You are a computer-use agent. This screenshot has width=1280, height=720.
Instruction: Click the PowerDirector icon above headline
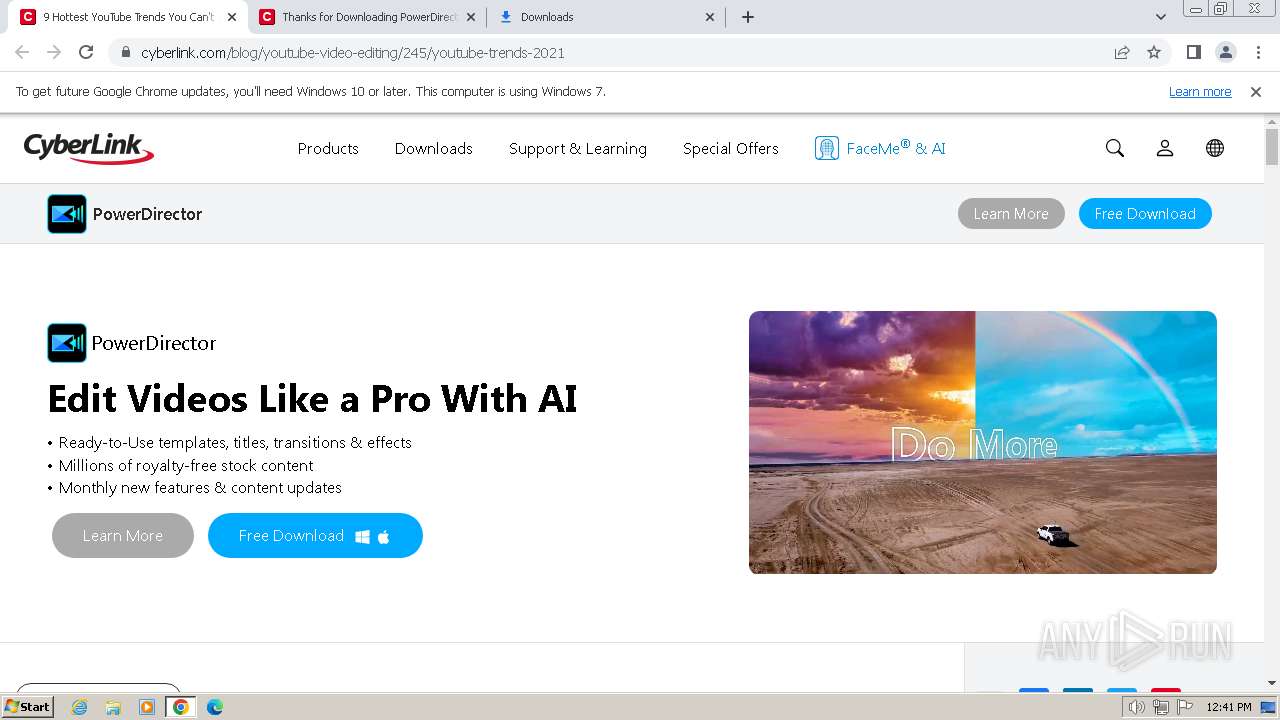coord(67,343)
